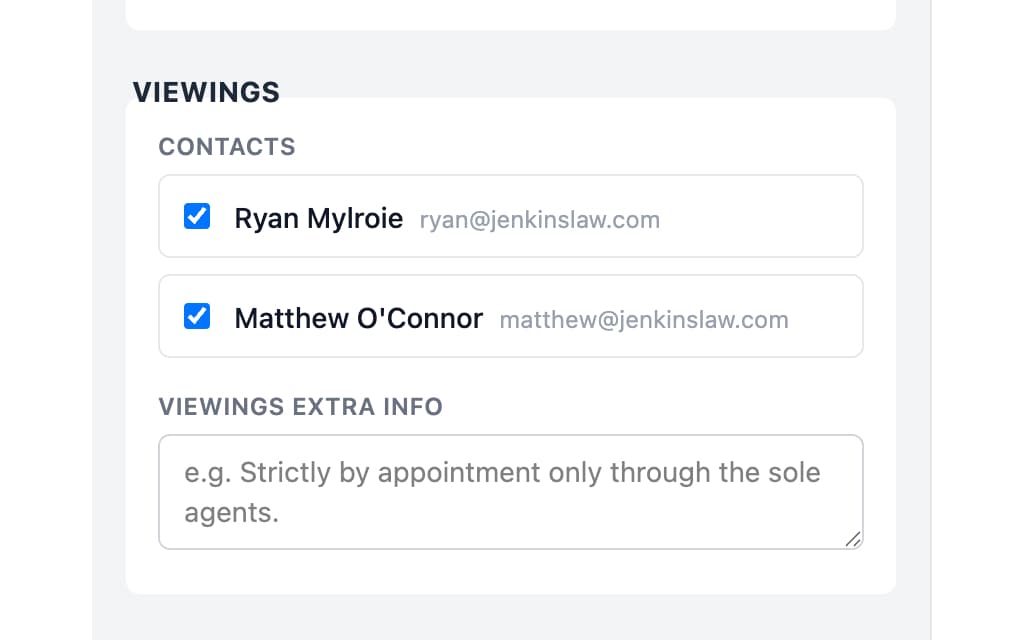Click the matthew@jenkinslaw.com email text
This screenshot has height=640, width=1024.
click(643, 320)
